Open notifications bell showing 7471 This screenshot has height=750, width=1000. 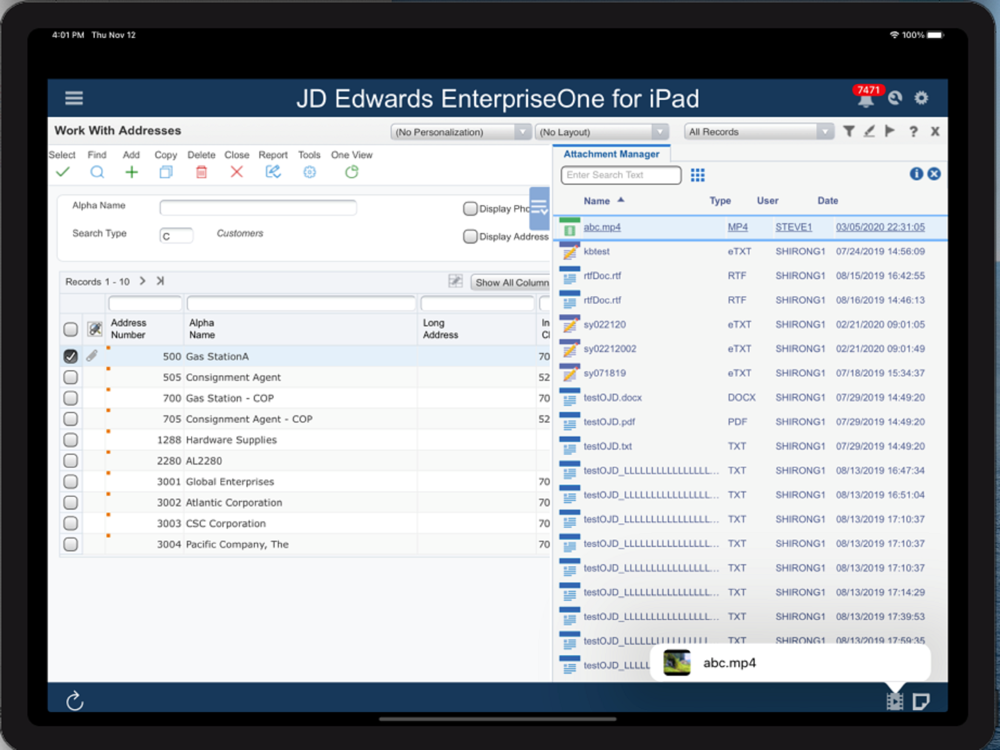(x=866, y=96)
